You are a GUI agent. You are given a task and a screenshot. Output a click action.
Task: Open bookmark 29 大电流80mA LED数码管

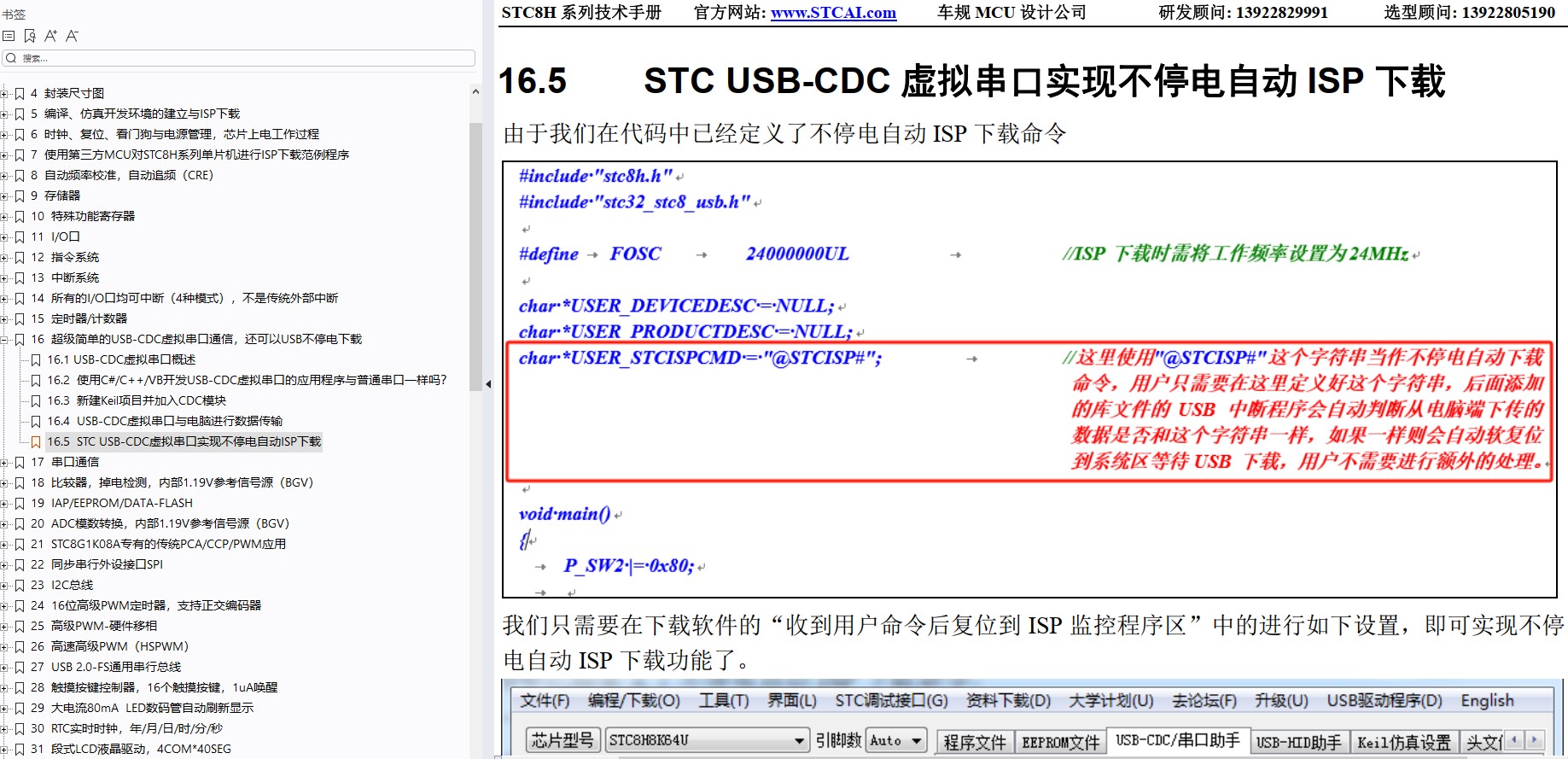(143, 708)
